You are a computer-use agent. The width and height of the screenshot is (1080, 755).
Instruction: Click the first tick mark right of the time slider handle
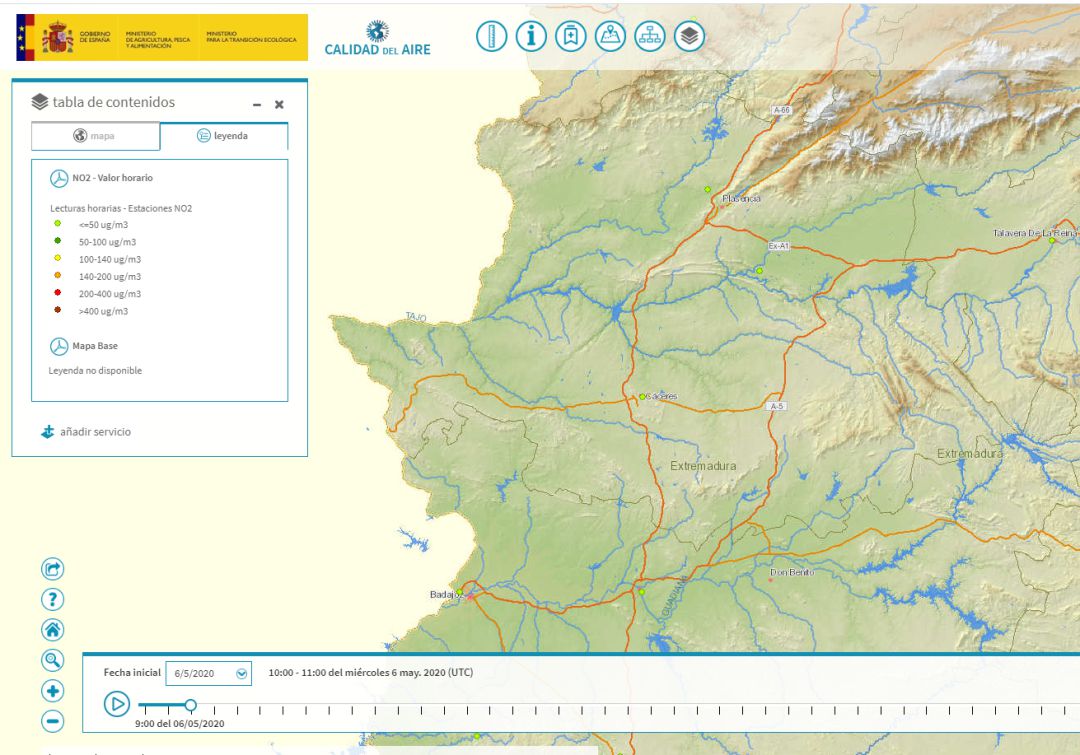(214, 710)
